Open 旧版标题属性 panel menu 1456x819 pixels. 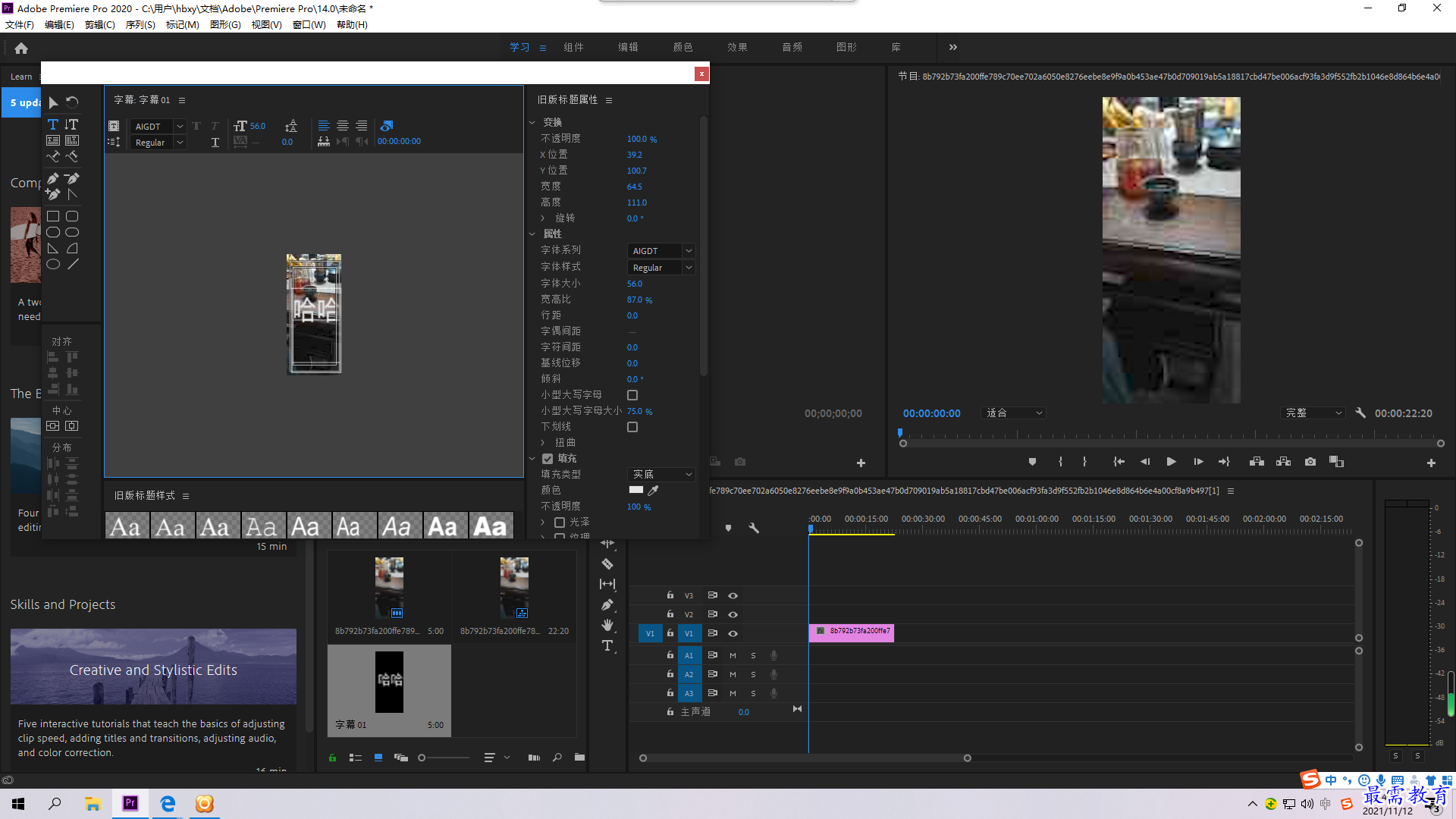(609, 100)
